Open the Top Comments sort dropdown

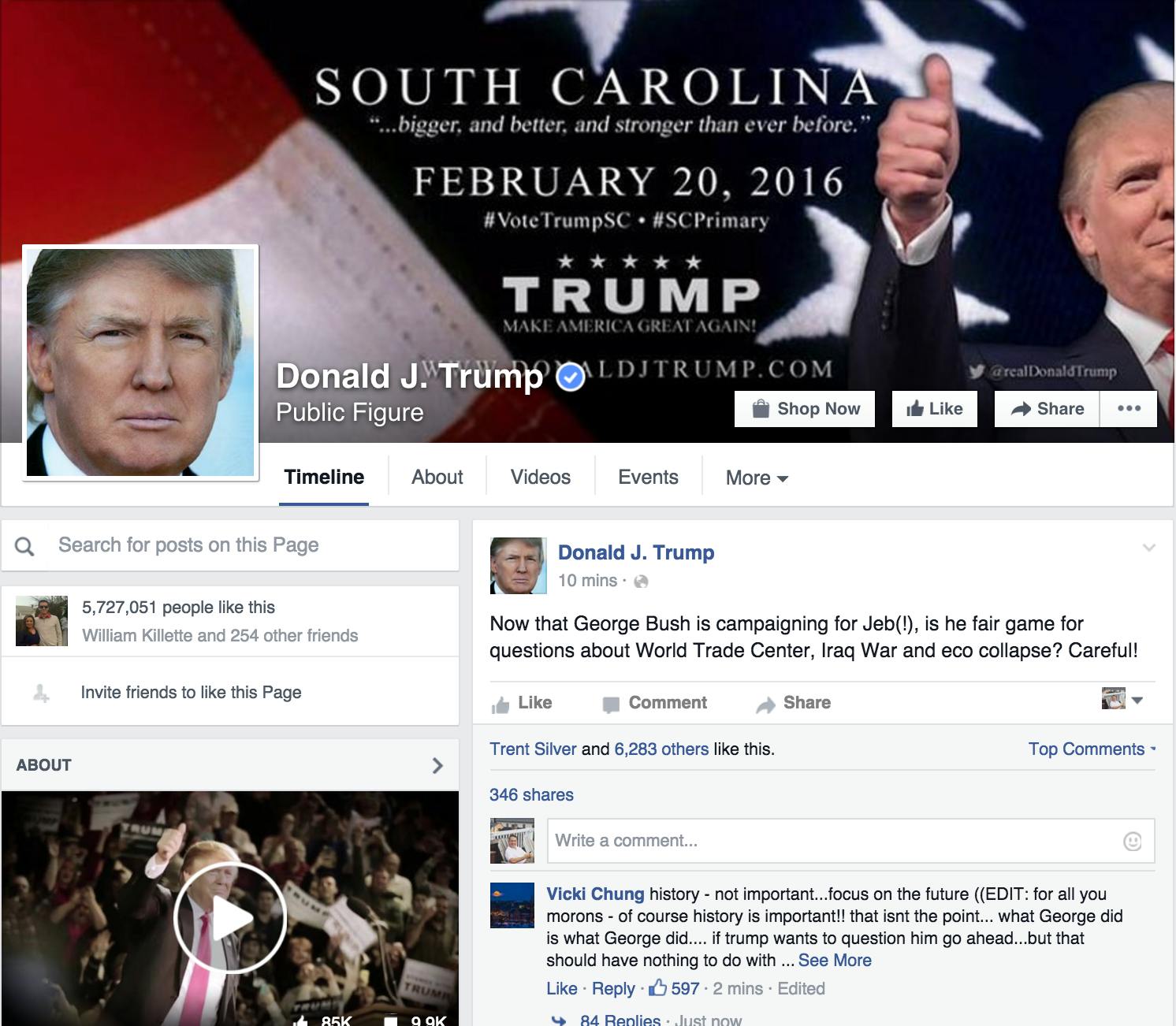tap(1092, 749)
